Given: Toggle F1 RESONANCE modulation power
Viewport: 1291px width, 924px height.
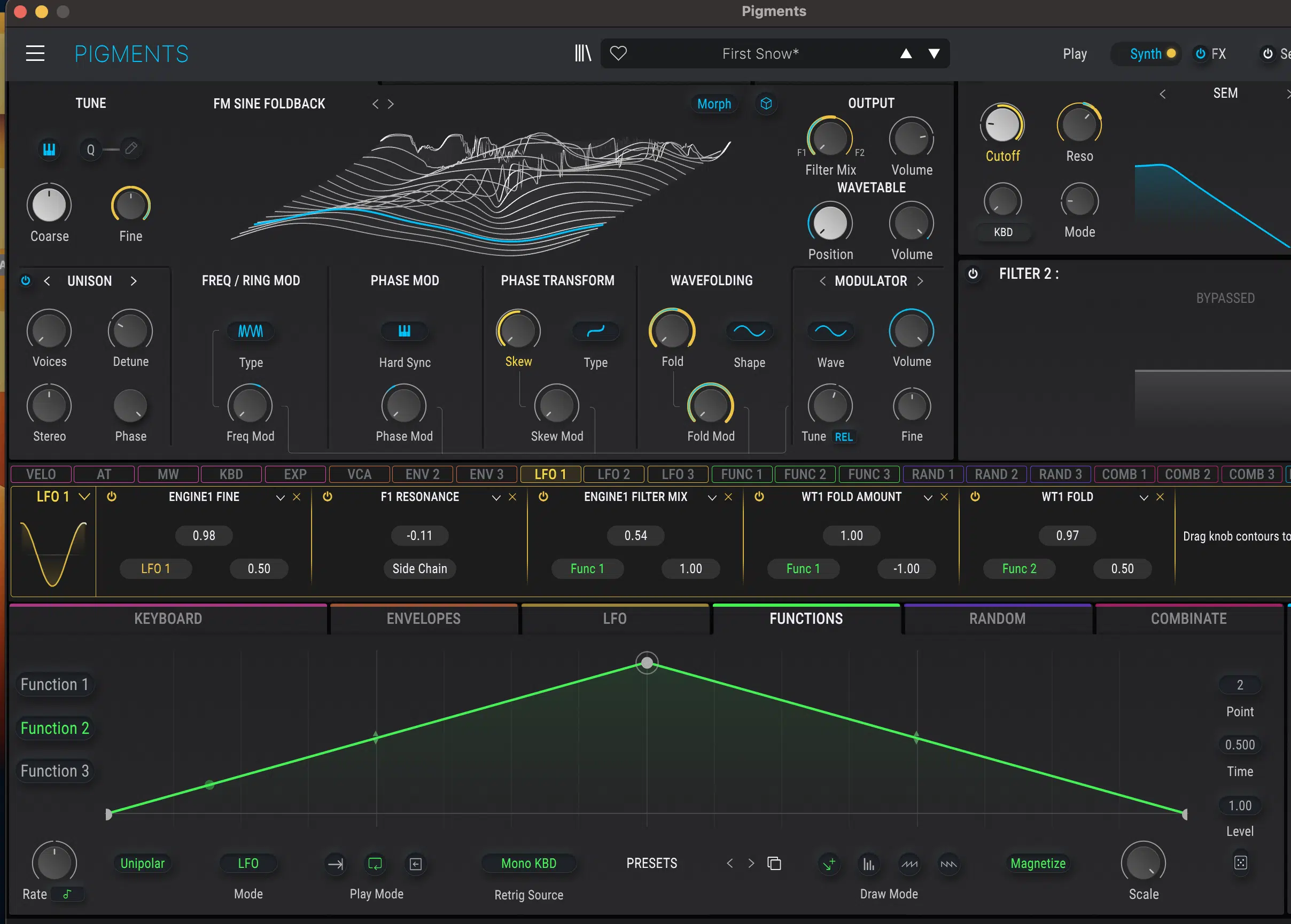Looking at the screenshot, I should 328,497.
